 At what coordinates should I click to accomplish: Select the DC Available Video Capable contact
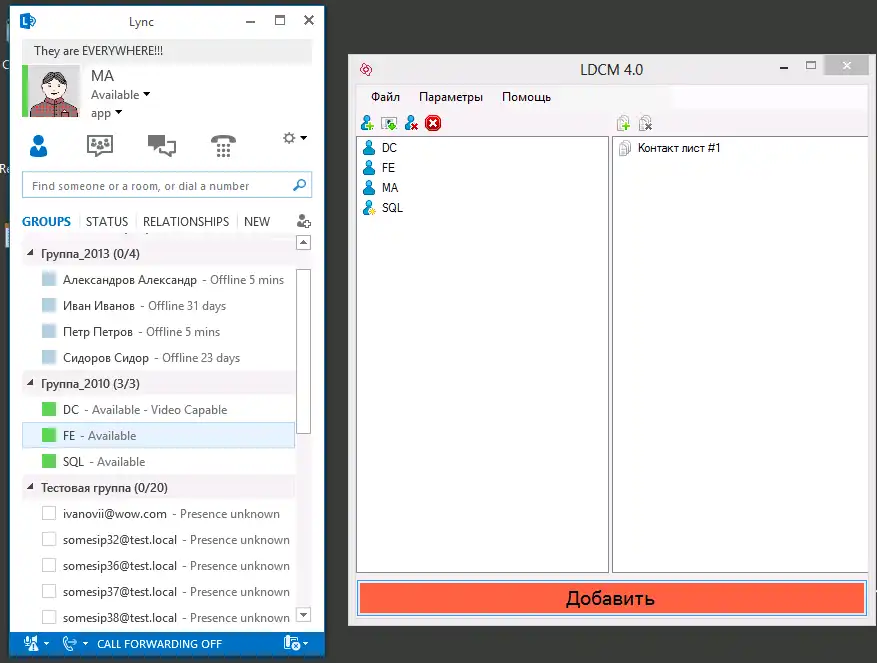158,410
